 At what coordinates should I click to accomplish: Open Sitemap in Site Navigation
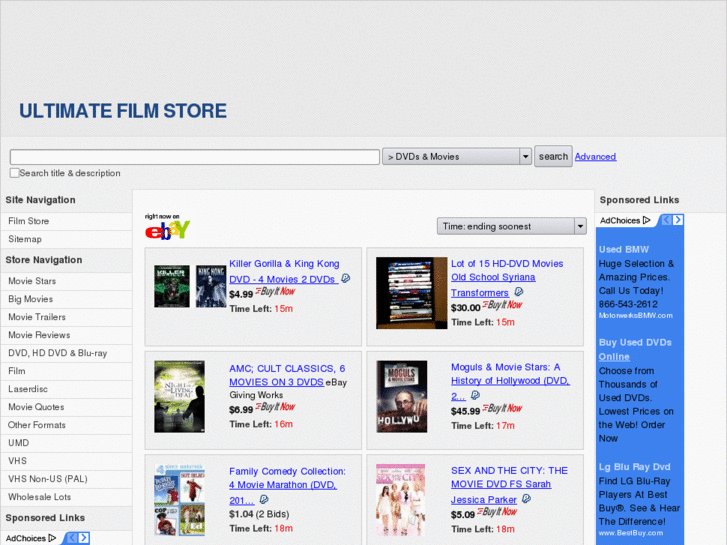[25, 239]
